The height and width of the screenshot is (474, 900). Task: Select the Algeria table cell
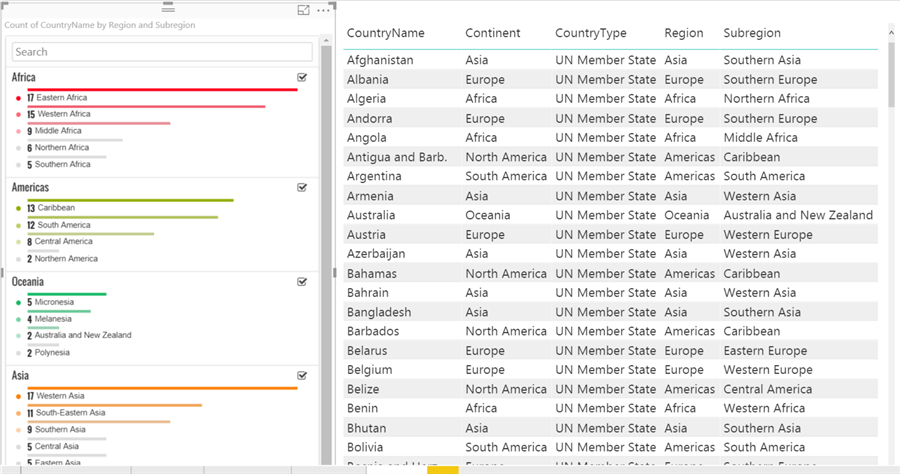click(366, 99)
